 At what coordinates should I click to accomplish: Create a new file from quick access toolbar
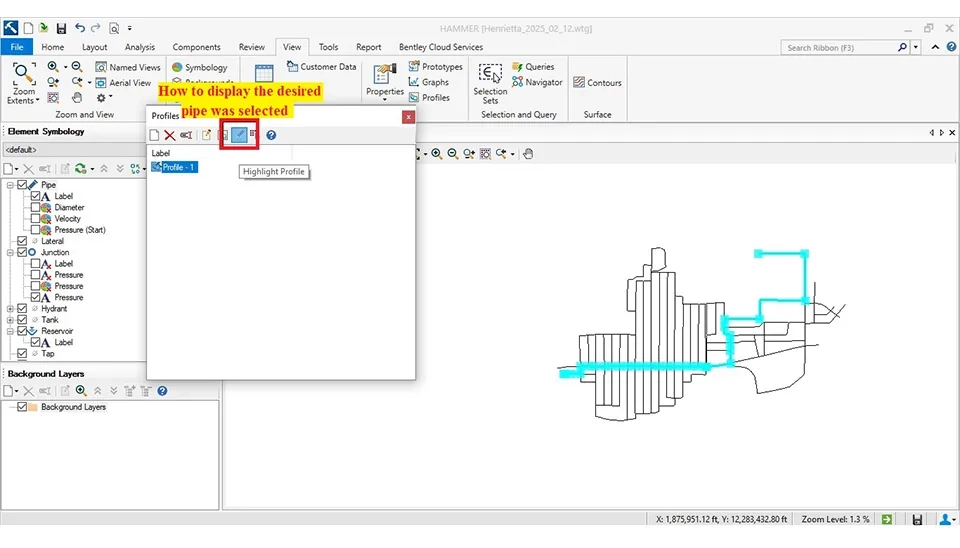pos(28,28)
